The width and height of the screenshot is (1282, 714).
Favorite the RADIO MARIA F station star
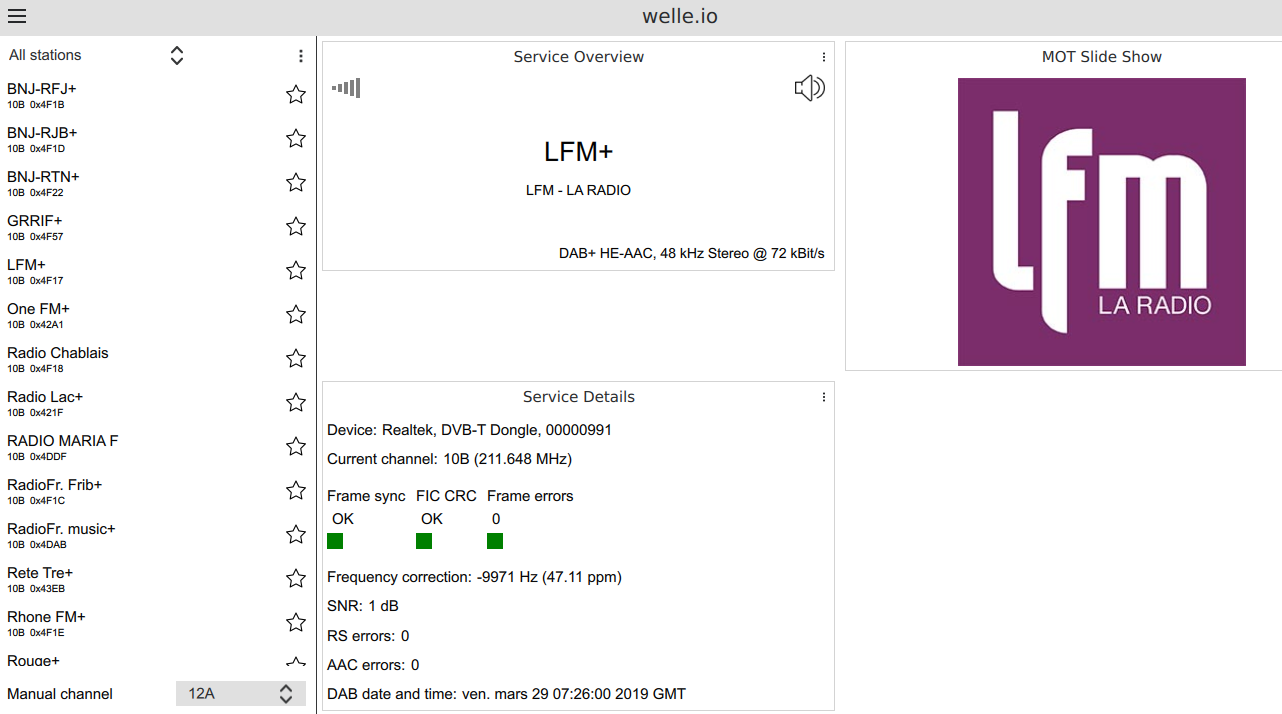[296, 447]
